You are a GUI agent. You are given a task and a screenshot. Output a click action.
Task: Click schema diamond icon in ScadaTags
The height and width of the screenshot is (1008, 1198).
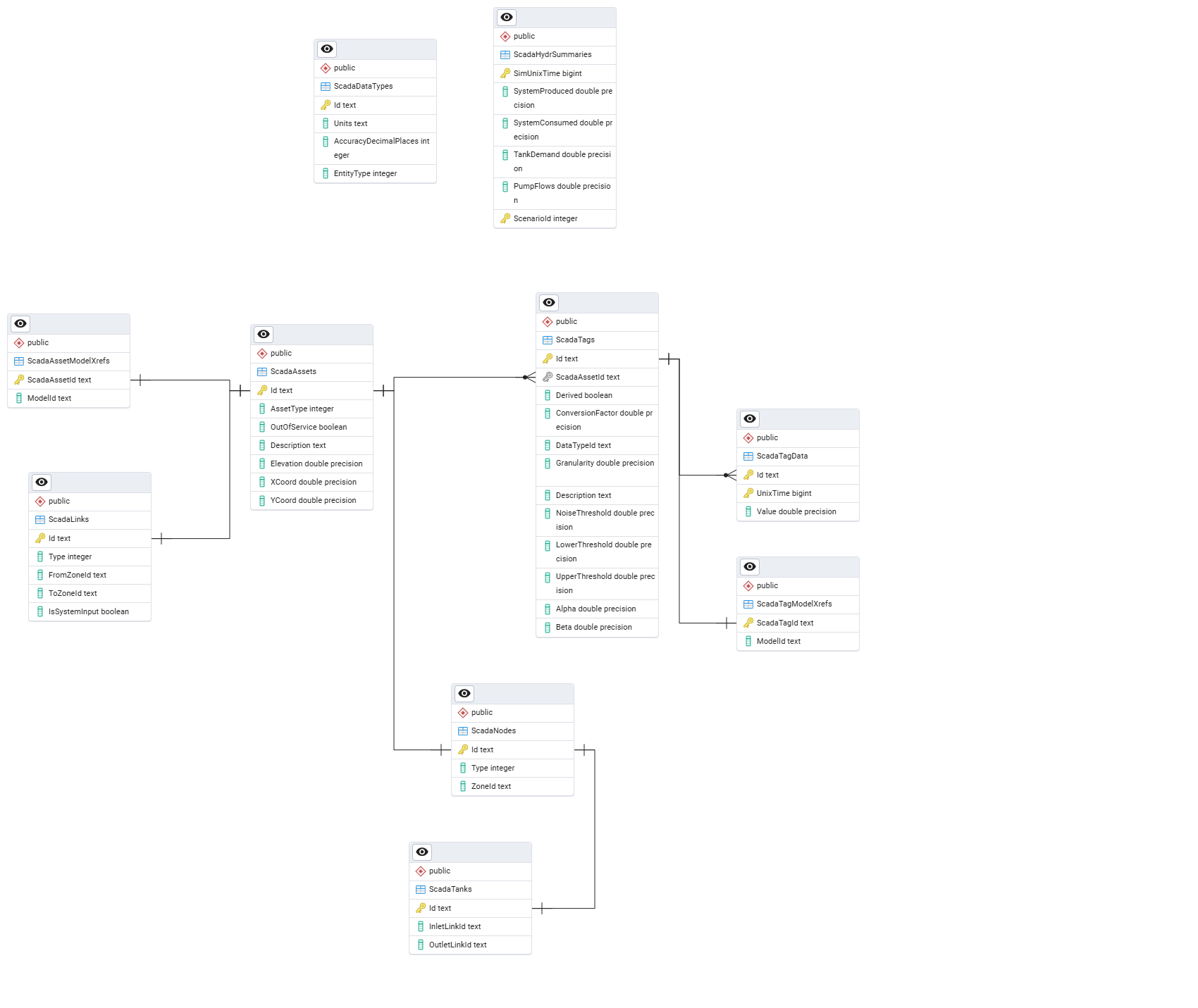coord(548,322)
